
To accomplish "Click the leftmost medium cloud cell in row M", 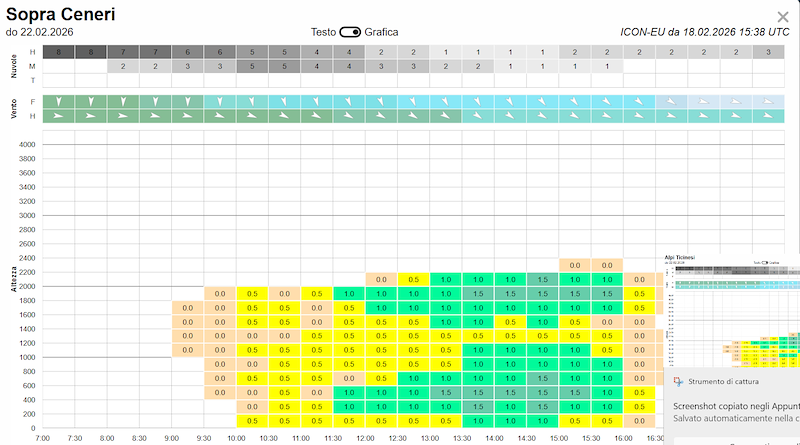I will [x=123, y=66].
